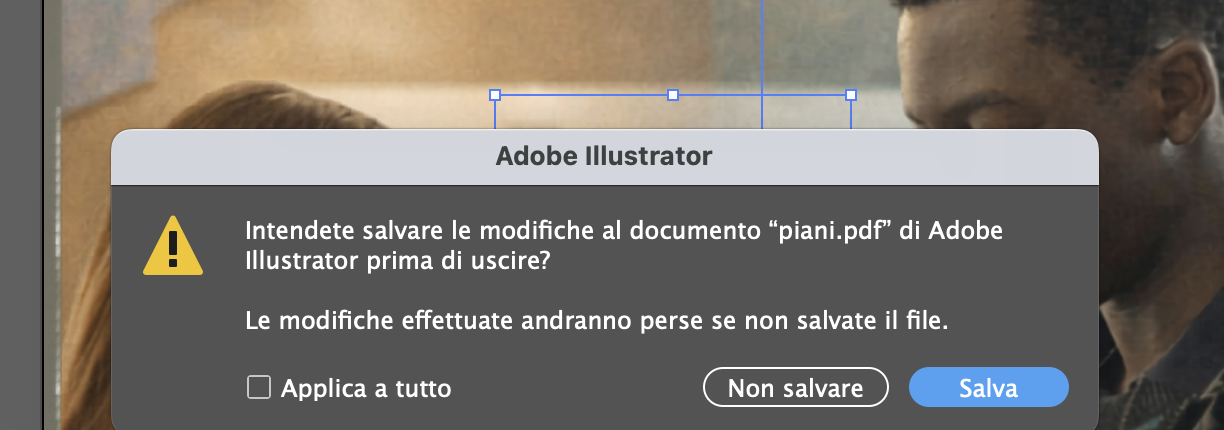Click the Salva button
This screenshot has width=1224, height=430.
coord(988,388)
